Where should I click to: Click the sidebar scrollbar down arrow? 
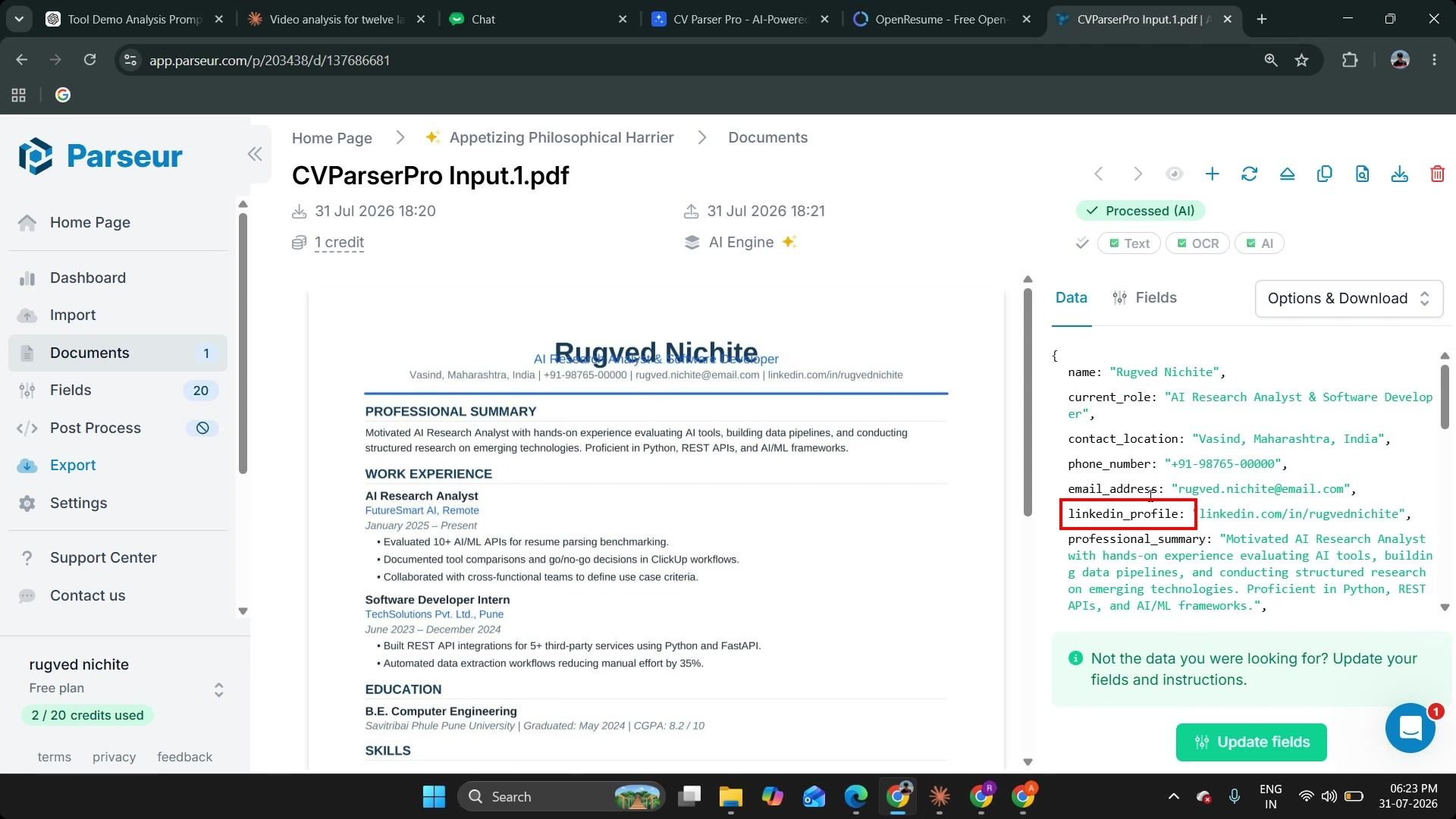point(243,611)
